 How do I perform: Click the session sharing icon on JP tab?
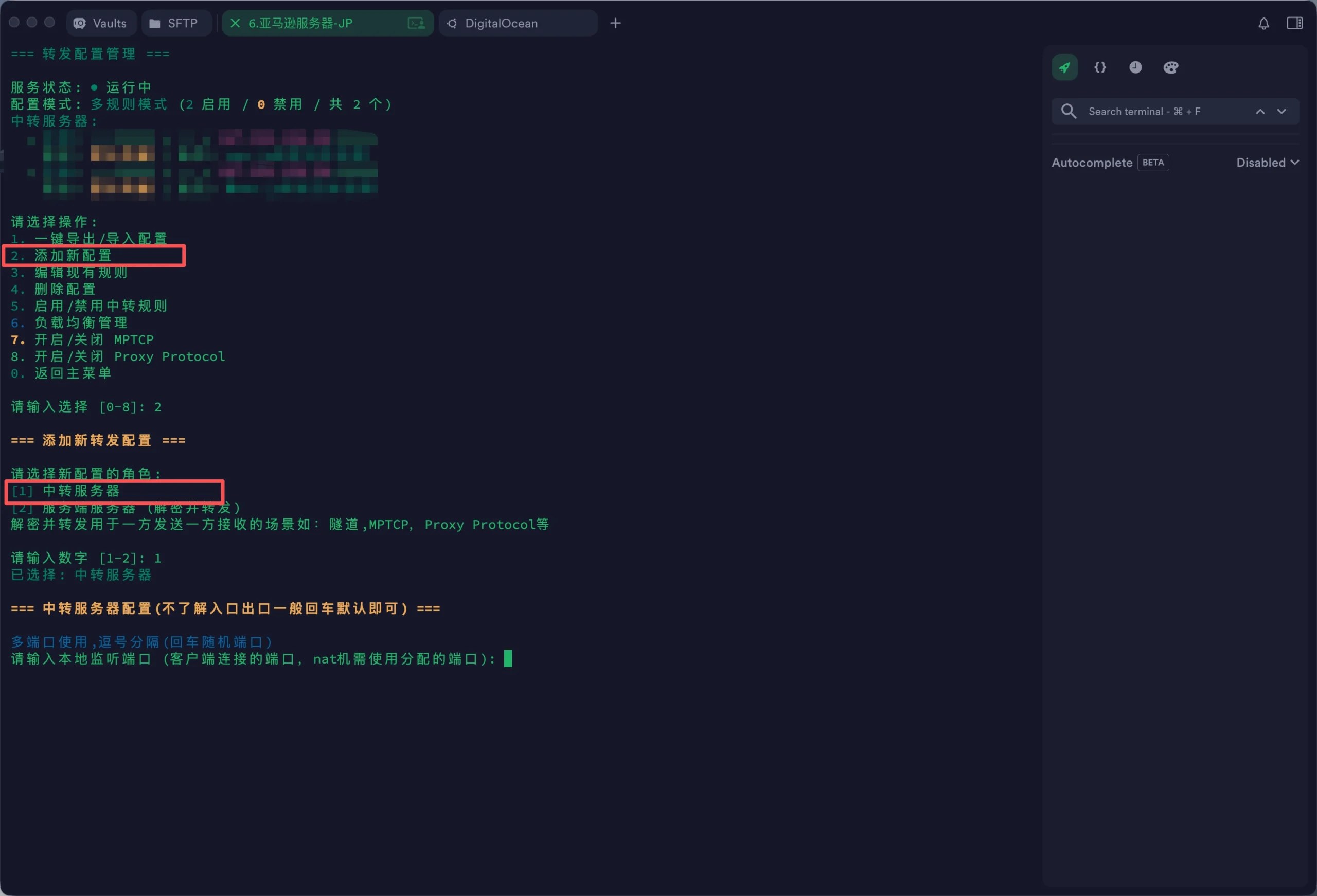coord(416,23)
